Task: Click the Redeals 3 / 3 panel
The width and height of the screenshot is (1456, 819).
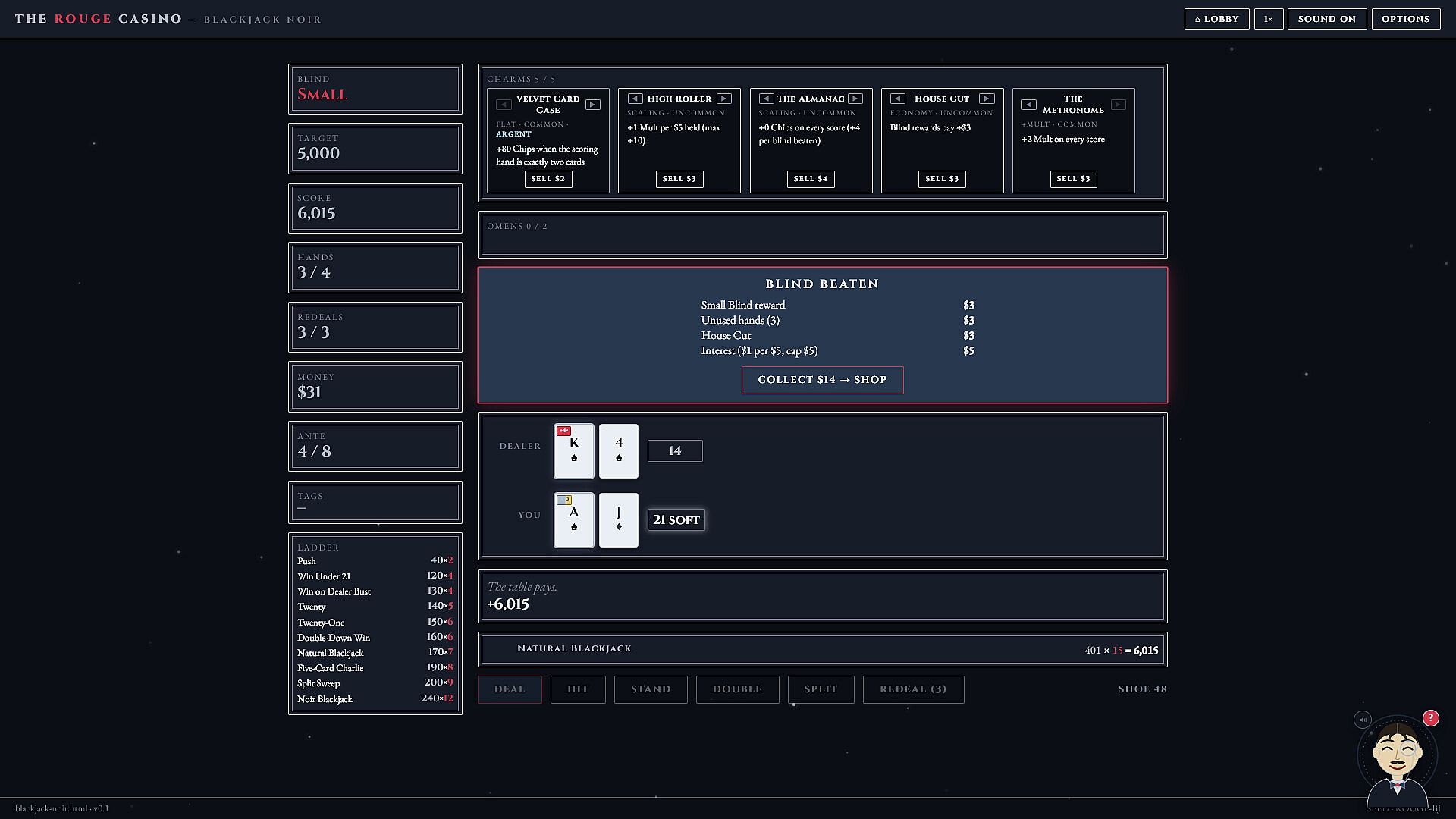Action: click(375, 328)
